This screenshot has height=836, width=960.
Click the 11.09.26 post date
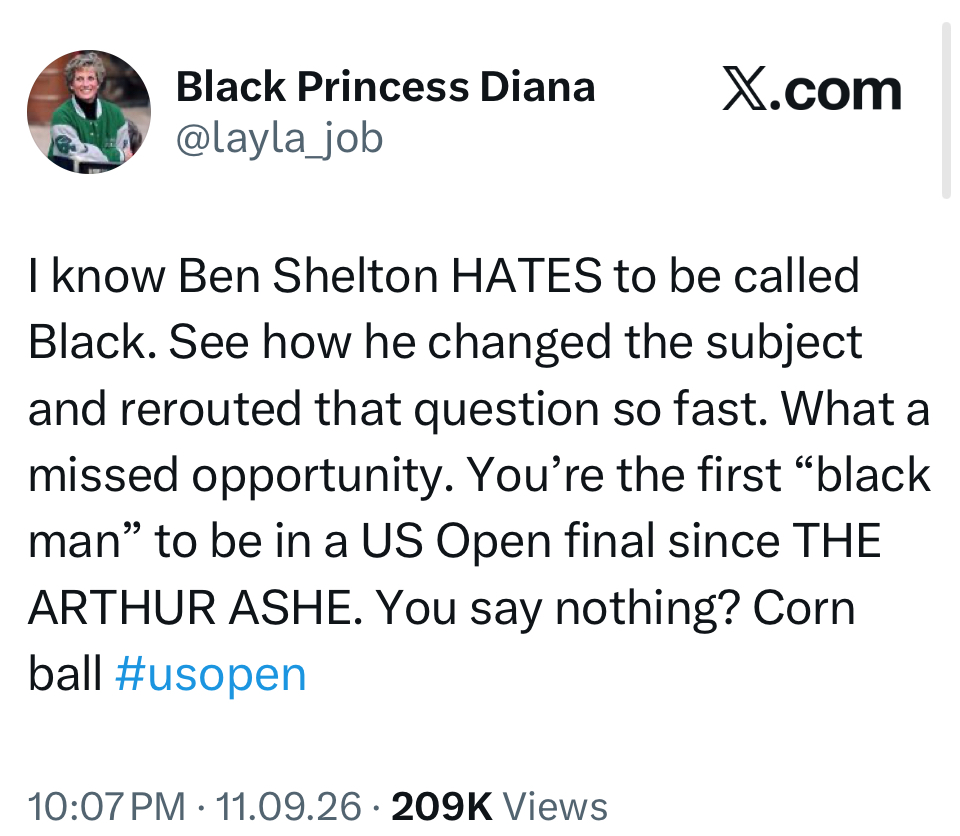click(288, 806)
